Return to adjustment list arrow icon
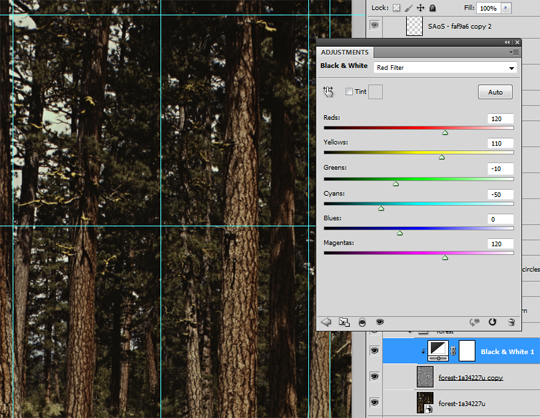This screenshot has width=540, height=418. tap(326, 322)
